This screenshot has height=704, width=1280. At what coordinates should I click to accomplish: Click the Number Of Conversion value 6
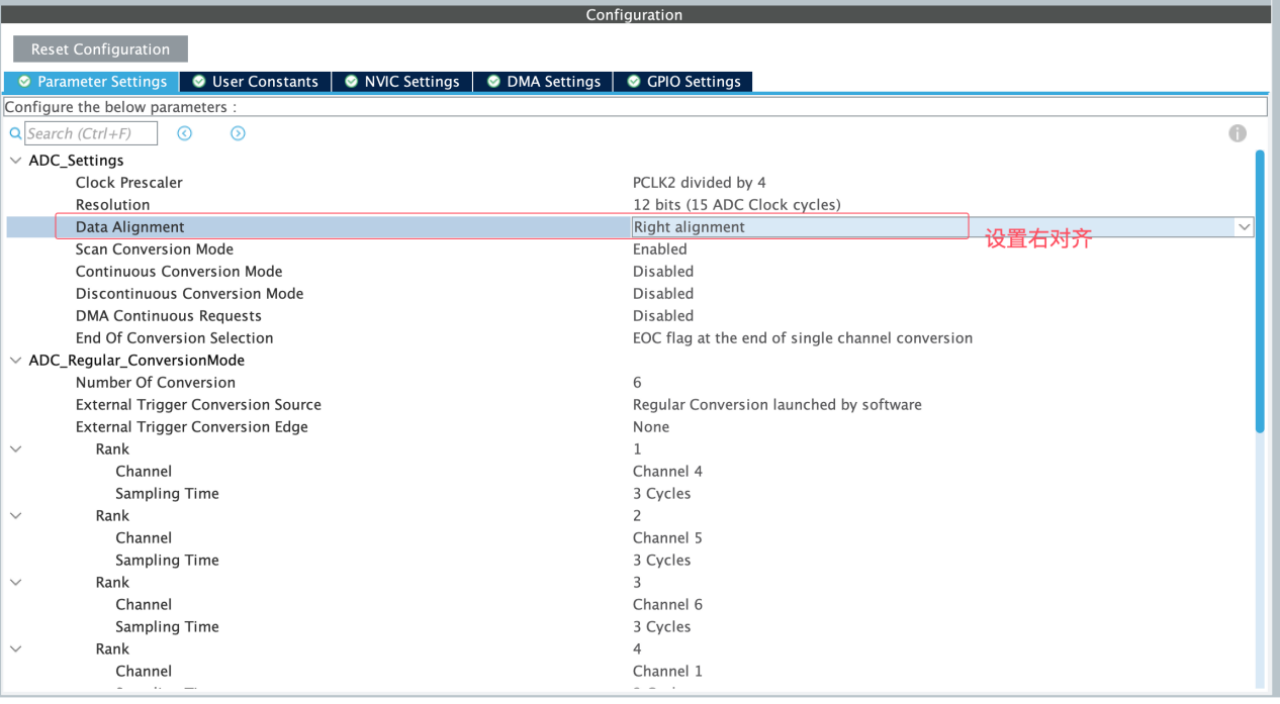click(x=637, y=382)
